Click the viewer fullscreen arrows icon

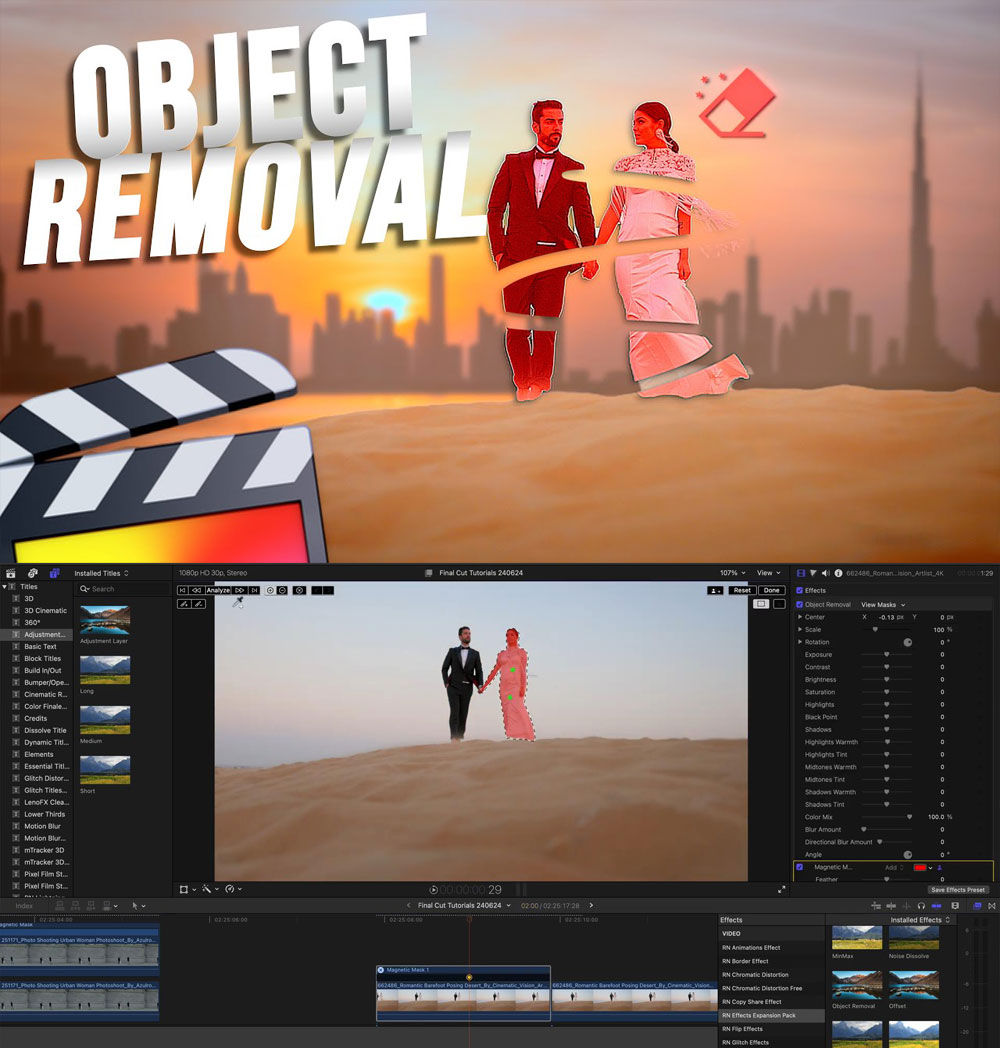pyautogui.click(x=781, y=890)
